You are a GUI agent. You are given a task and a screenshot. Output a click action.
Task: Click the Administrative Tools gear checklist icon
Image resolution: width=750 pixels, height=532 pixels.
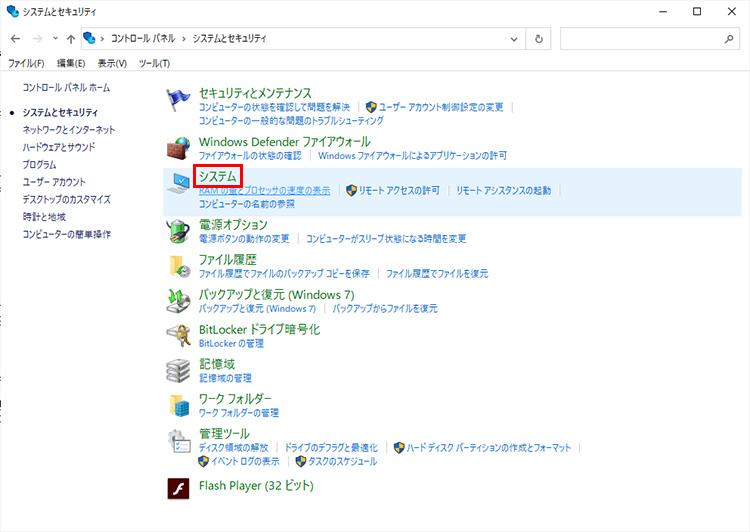tap(179, 441)
